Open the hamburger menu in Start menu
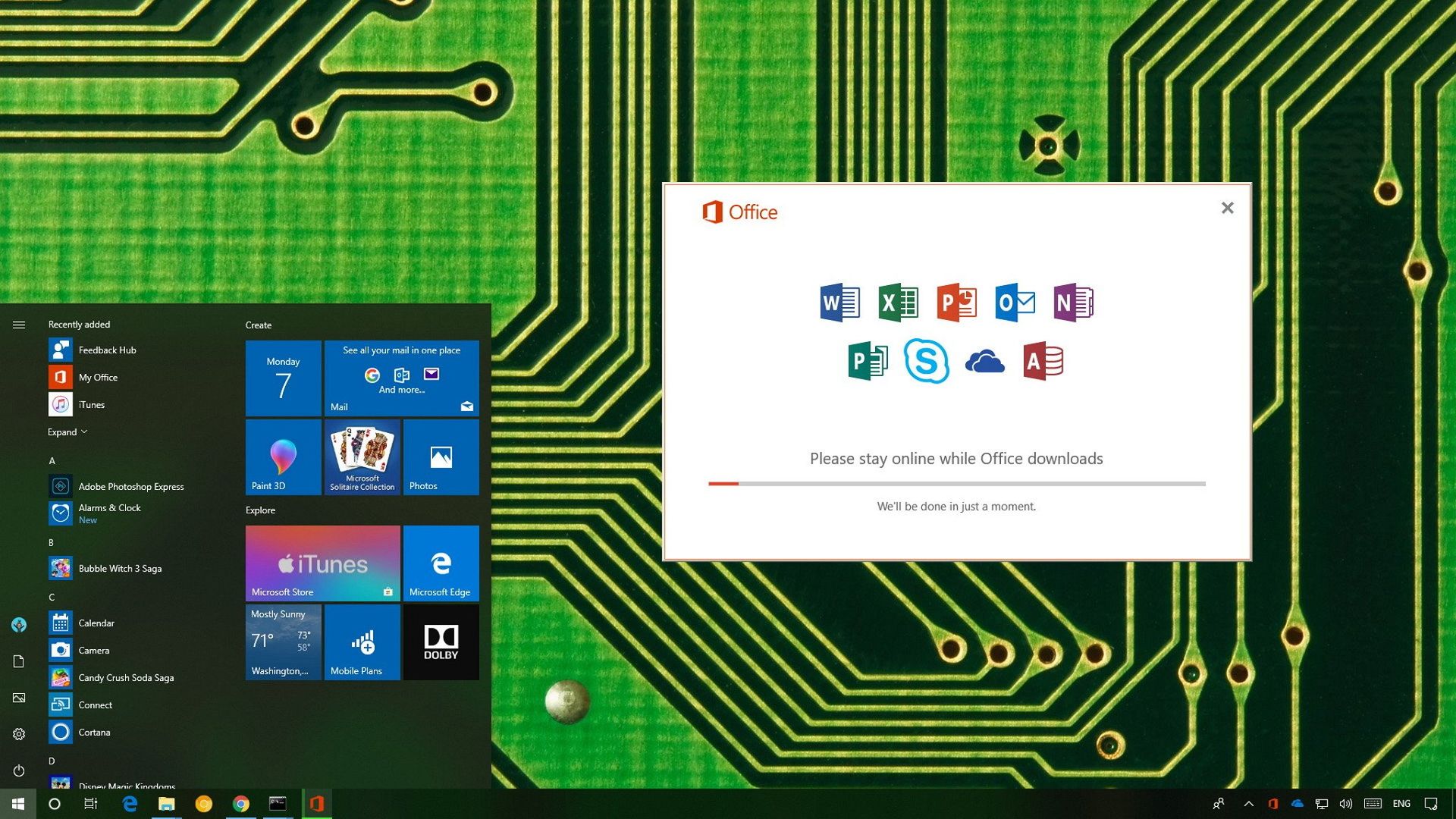 18,324
